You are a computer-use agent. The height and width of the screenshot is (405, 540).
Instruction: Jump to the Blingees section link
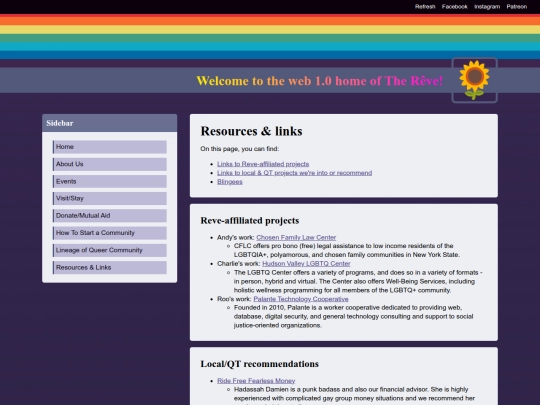[230, 182]
